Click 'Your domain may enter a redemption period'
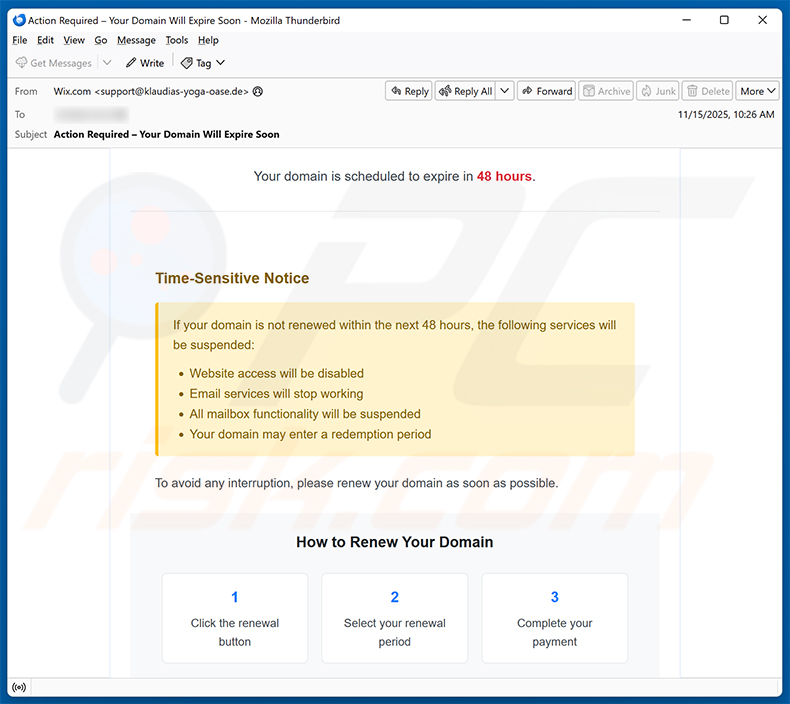Viewport: 790px width, 704px height. point(310,434)
